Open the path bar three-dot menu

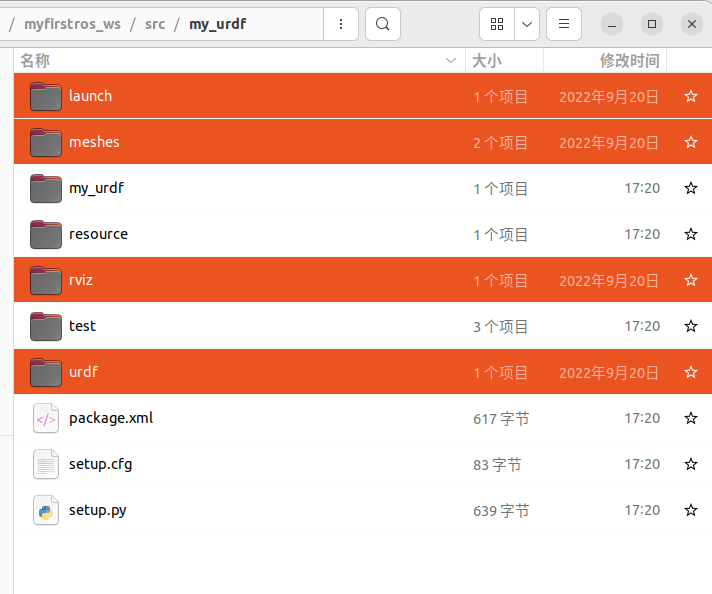pyautogui.click(x=341, y=24)
